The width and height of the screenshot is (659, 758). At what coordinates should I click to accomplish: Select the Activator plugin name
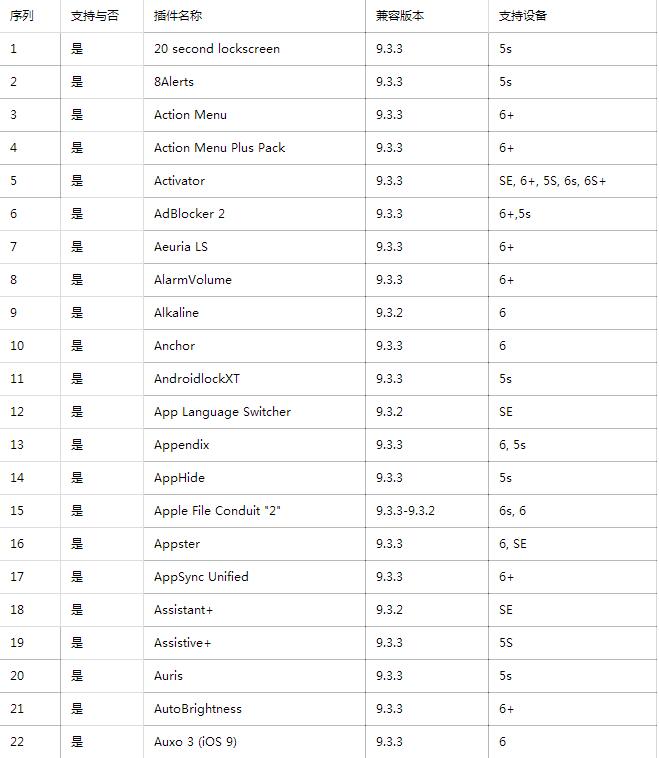(179, 181)
